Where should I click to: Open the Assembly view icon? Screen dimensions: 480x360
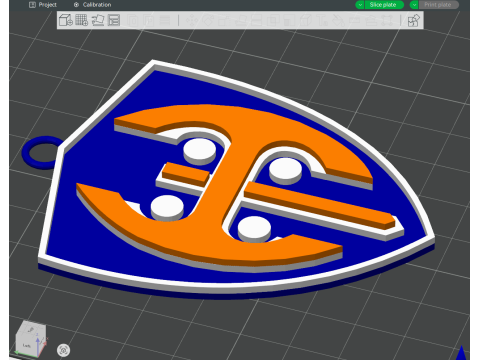(414, 20)
